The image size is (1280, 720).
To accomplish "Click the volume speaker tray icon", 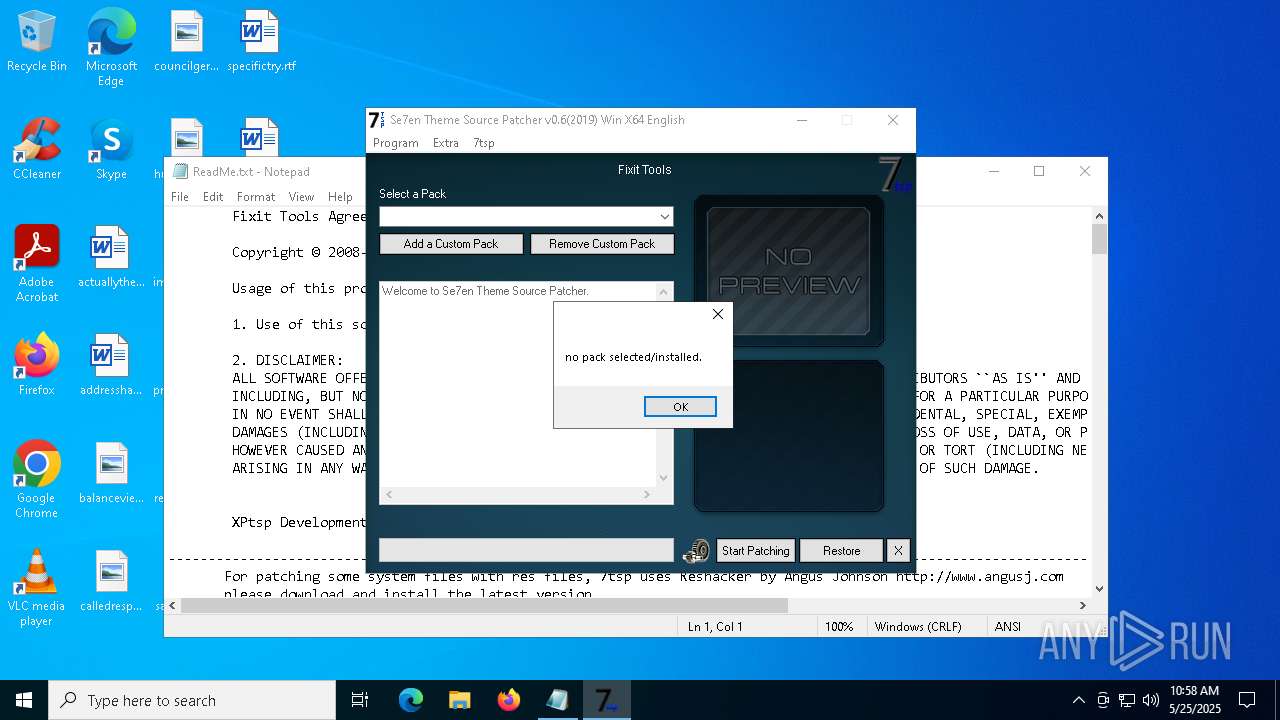I will coord(1151,700).
